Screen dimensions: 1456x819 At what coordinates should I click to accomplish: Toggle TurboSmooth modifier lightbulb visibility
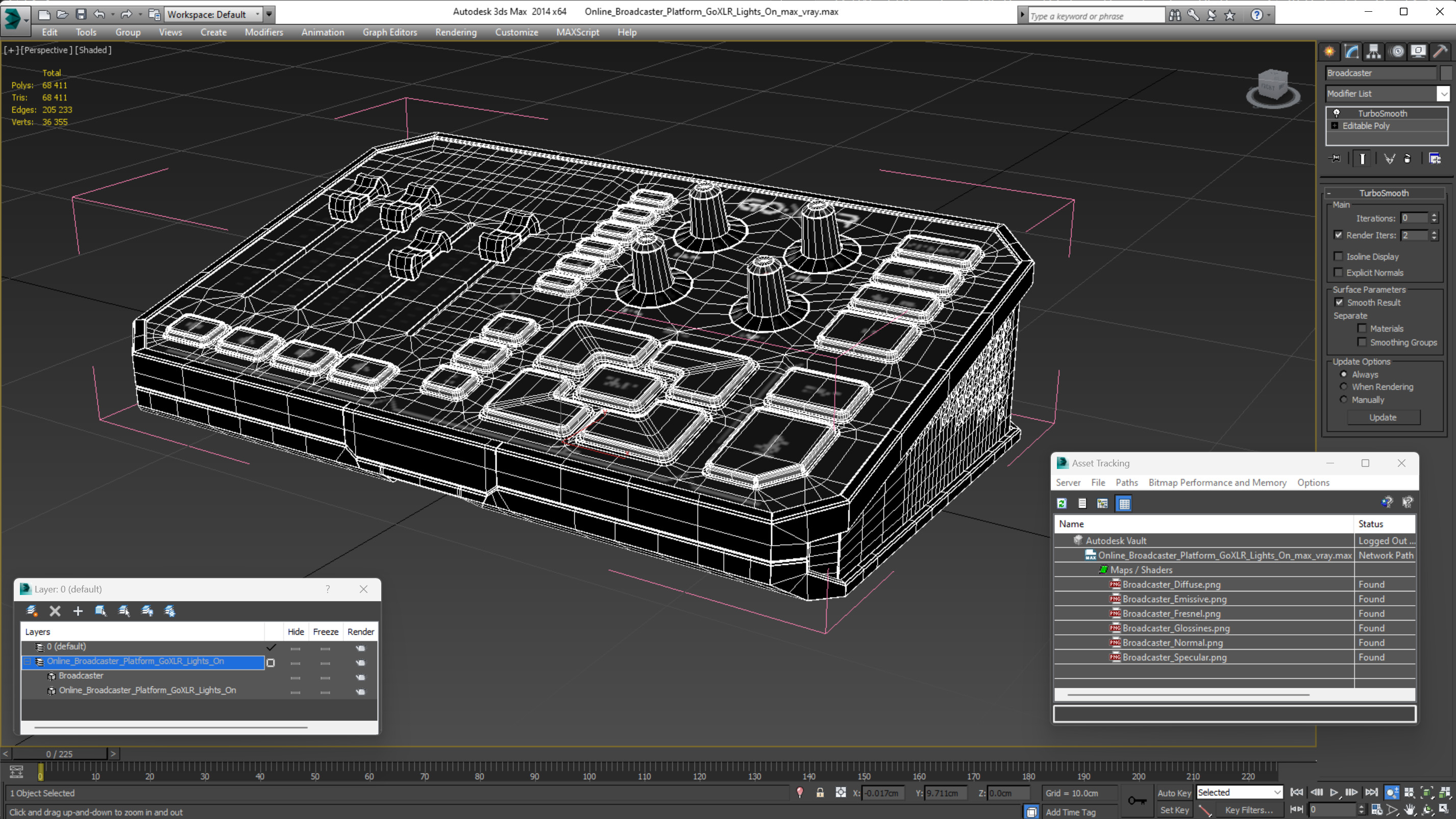[1337, 113]
